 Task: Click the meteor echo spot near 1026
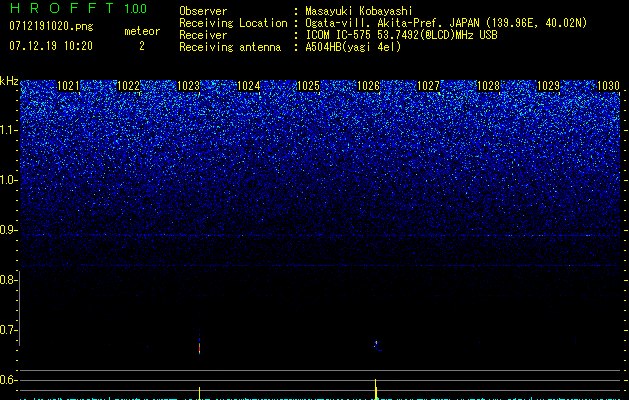click(x=376, y=344)
